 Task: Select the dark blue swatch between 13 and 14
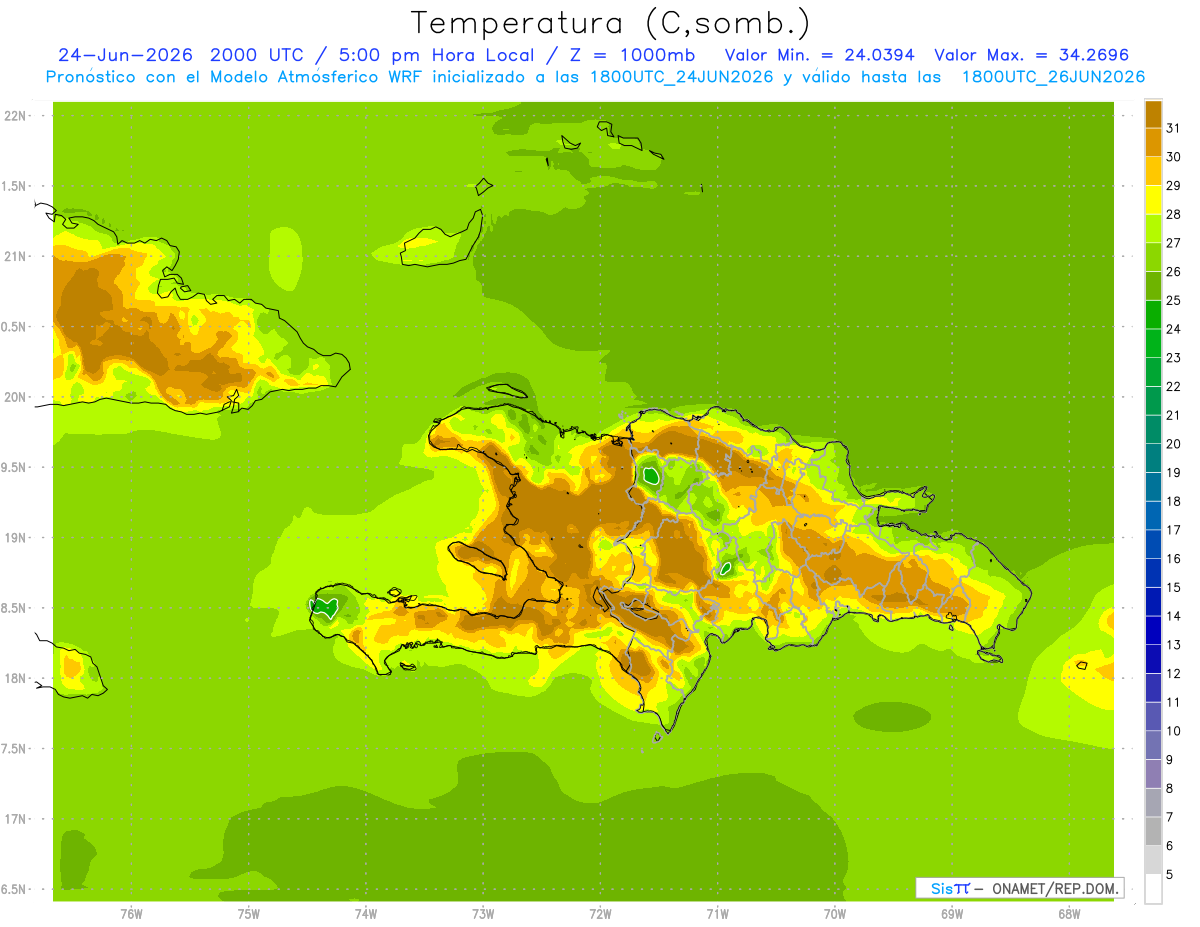click(1153, 630)
